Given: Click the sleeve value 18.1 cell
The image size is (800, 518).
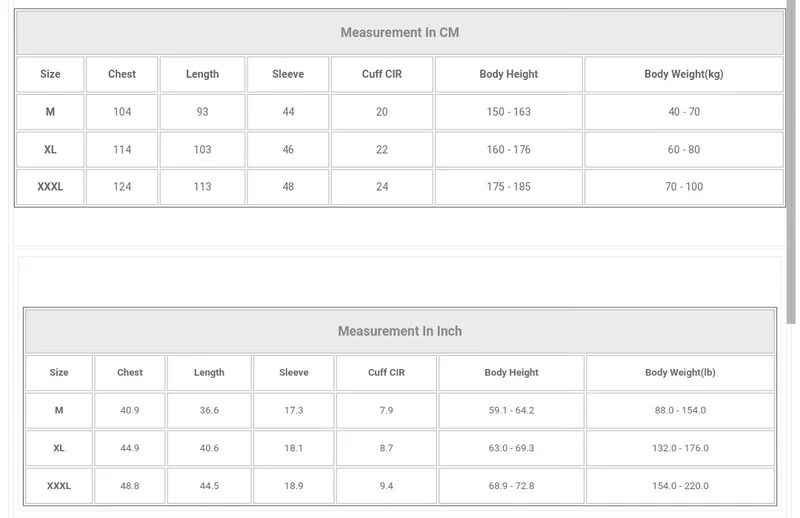Looking at the screenshot, I should [x=294, y=448].
